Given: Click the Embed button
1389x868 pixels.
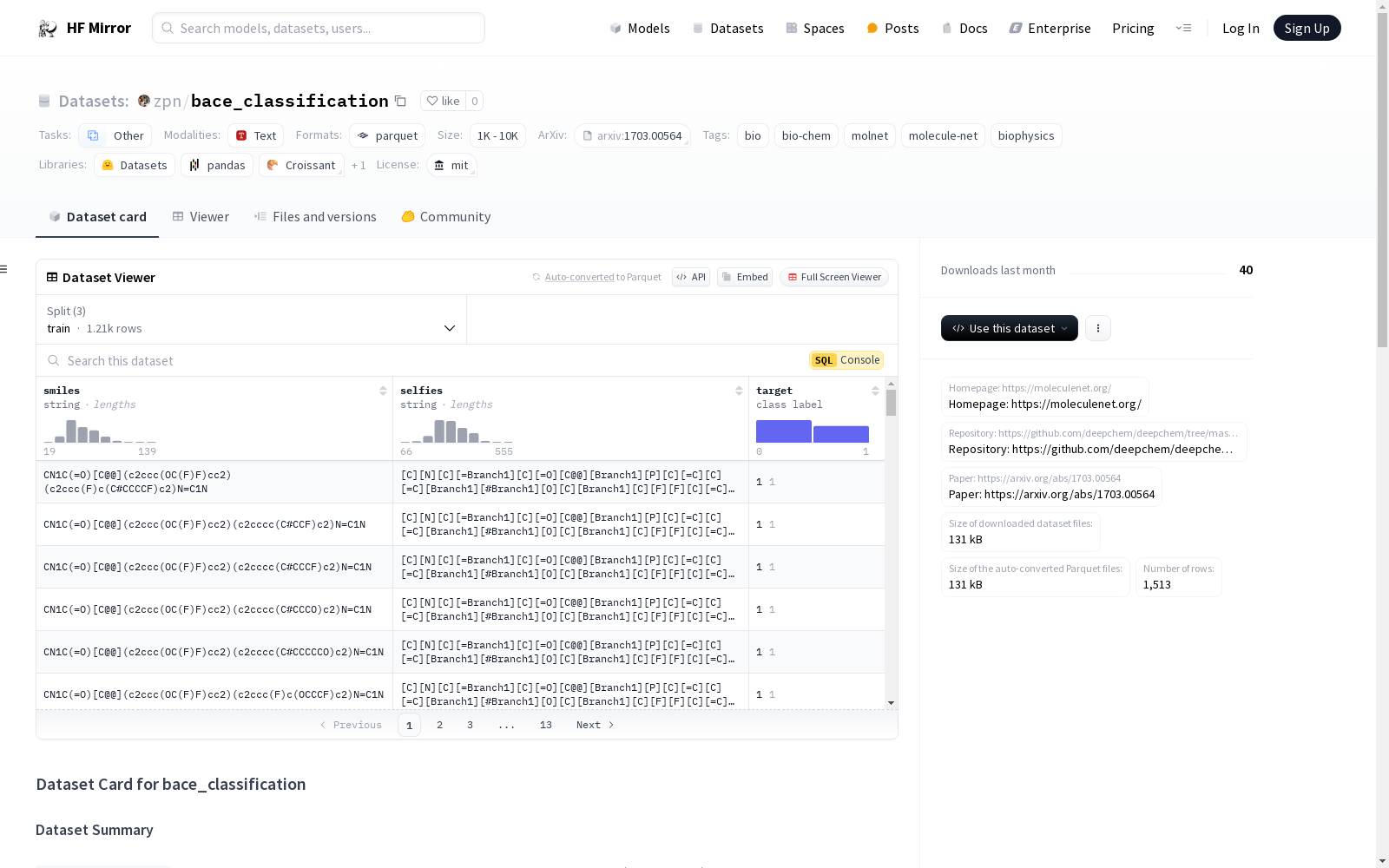Looking at the screenshot, I should pyautogui.click(x=745, y=277).
